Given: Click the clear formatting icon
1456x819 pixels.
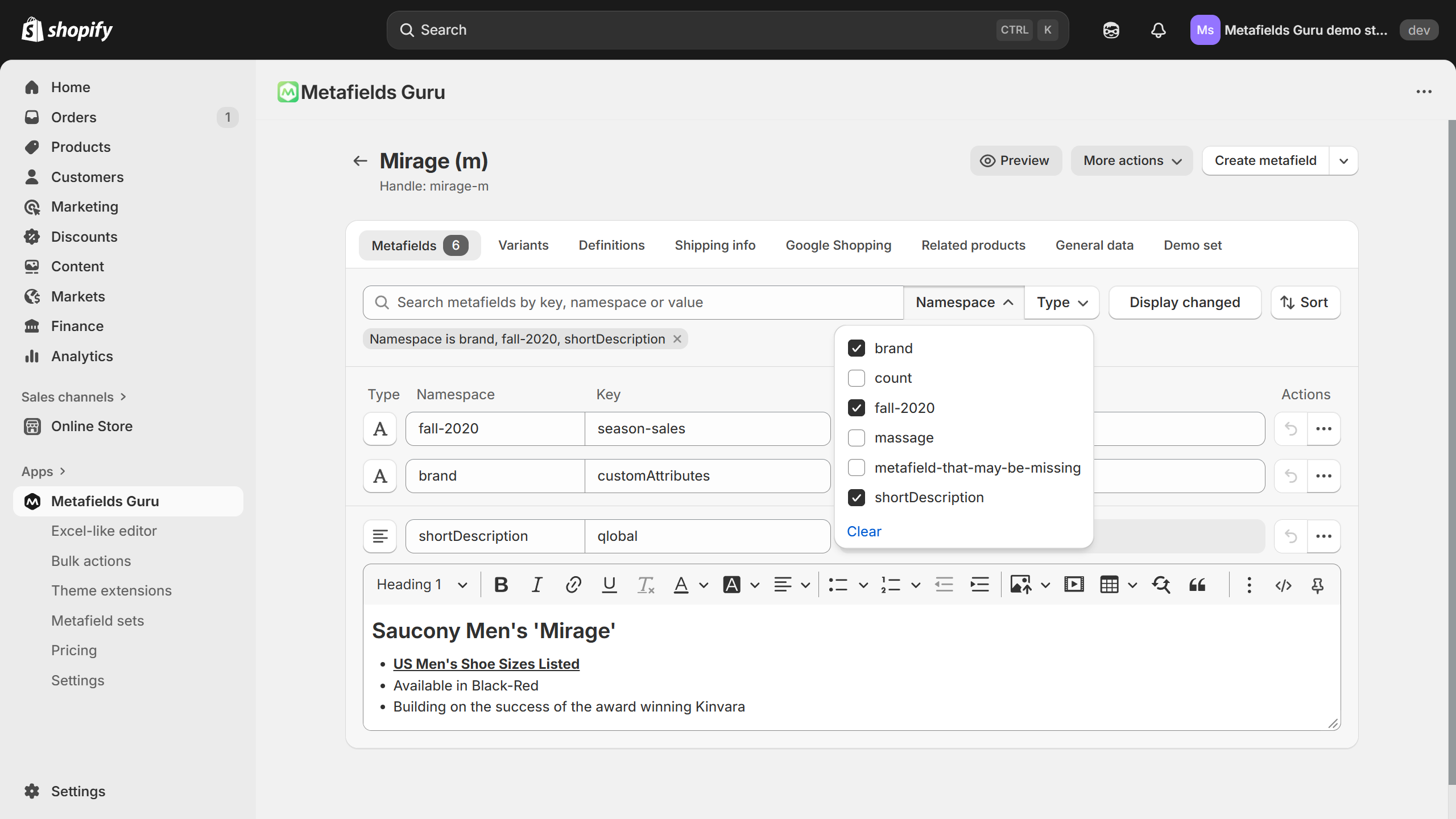Looking at the screenshot, I should coord(646,585).
